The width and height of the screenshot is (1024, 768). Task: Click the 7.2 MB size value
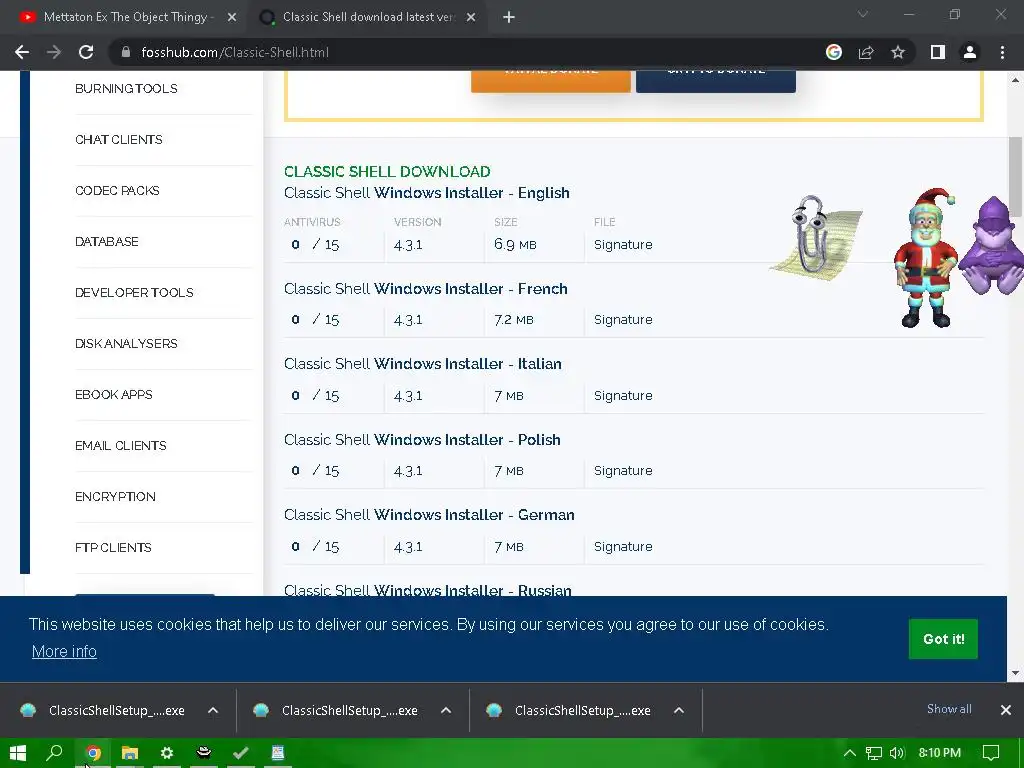point(514,319)
